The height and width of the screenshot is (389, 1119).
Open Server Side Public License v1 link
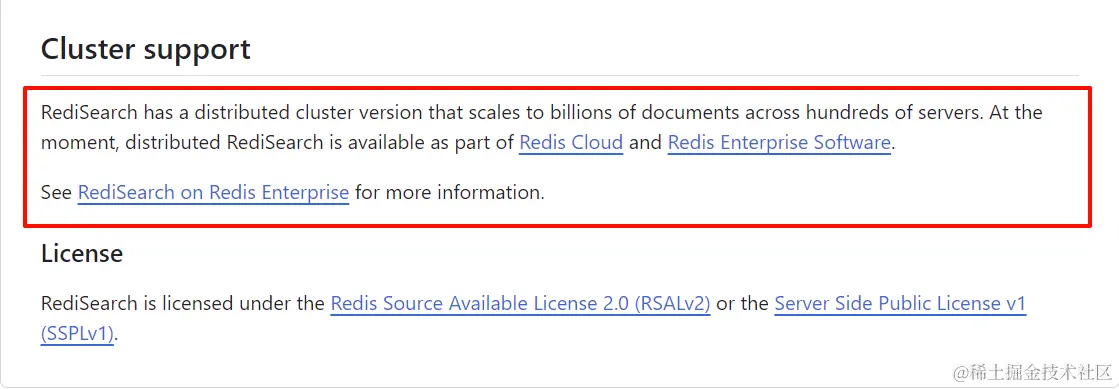click(900, 304)
